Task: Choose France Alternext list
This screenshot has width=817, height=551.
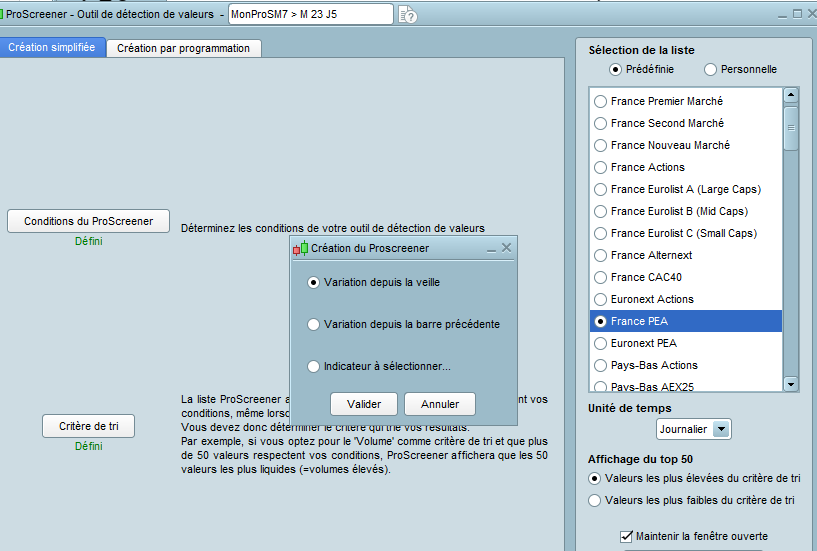Action: click(686, 255)
